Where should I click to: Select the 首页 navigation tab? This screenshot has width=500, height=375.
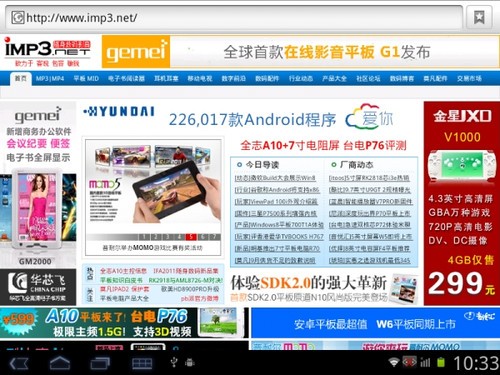[21, 78]
